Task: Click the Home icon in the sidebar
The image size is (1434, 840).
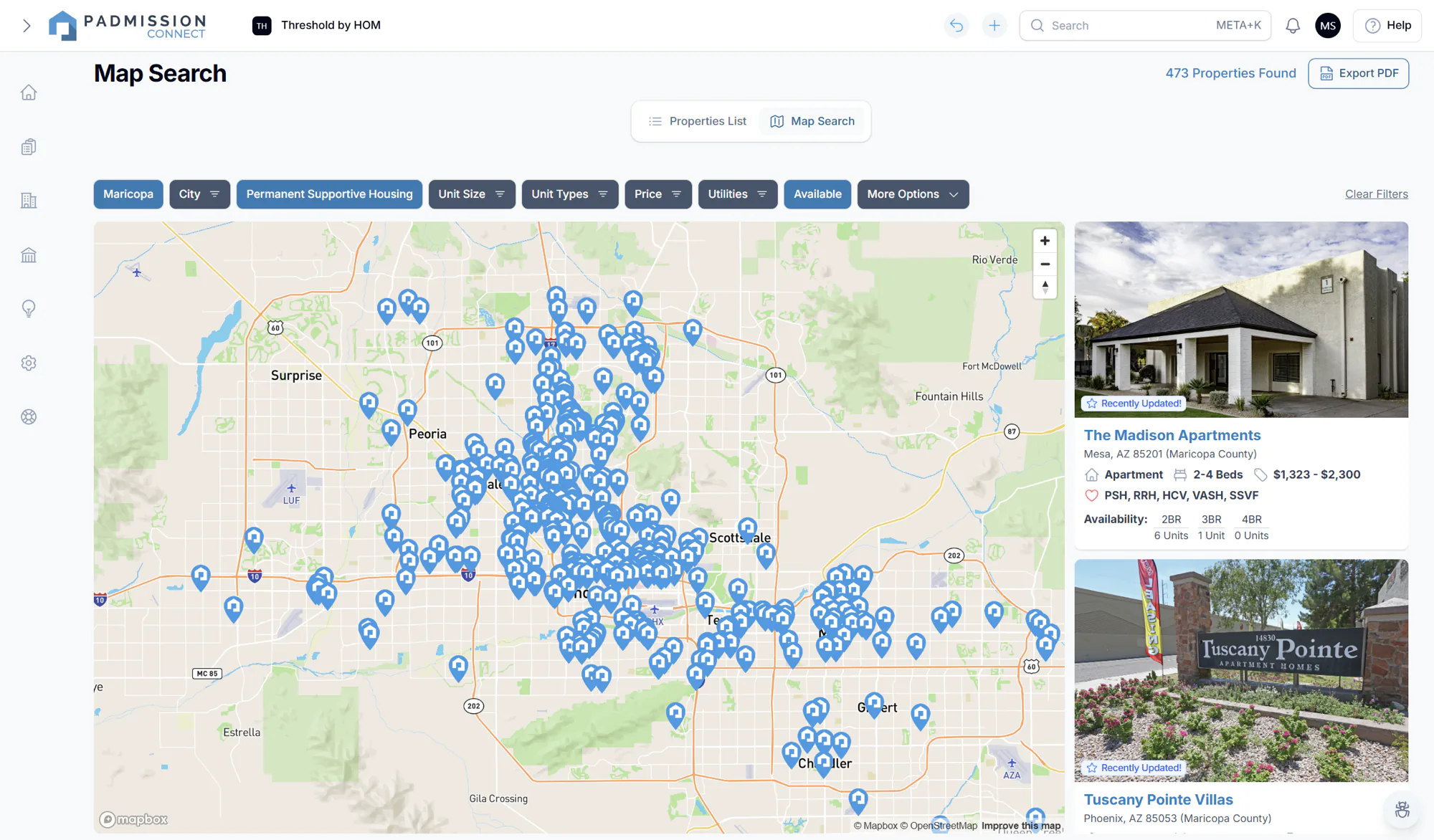Action: 29,92
